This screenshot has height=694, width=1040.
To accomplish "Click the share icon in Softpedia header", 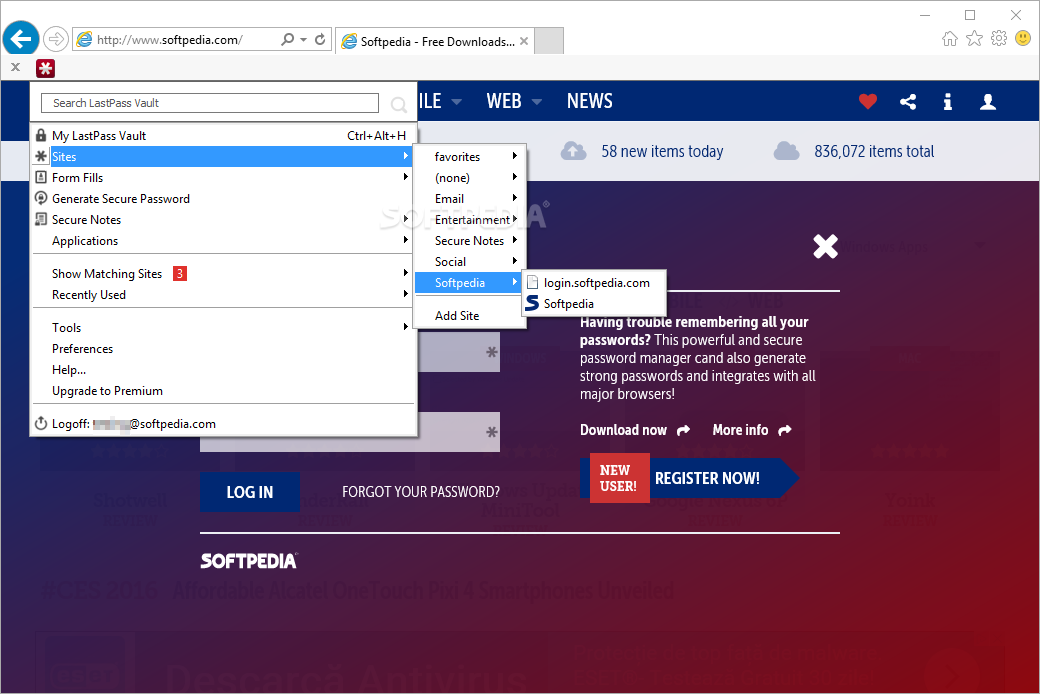I will click(x=908, y=102).
